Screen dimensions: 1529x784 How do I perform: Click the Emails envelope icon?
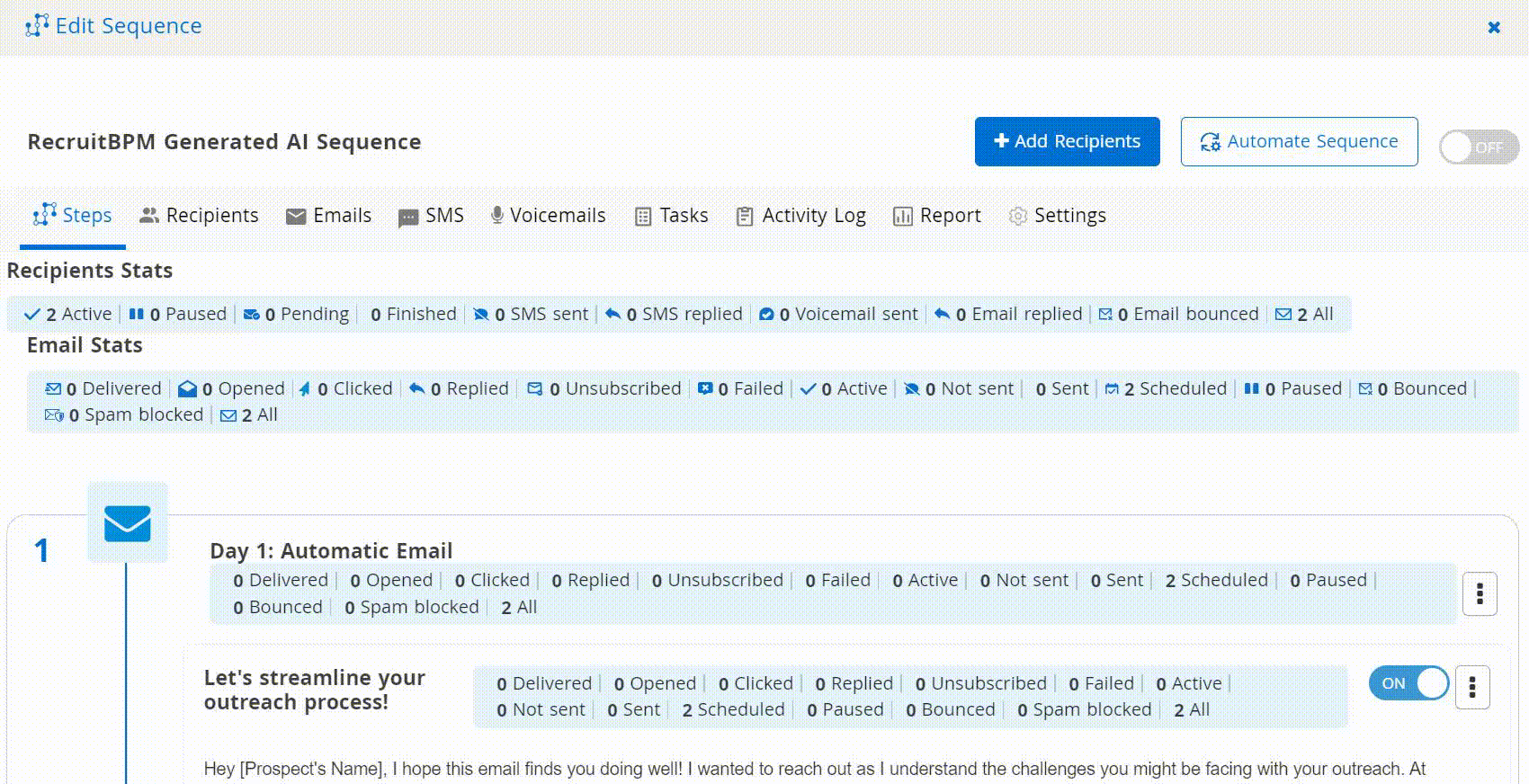[x=296, y=217]
